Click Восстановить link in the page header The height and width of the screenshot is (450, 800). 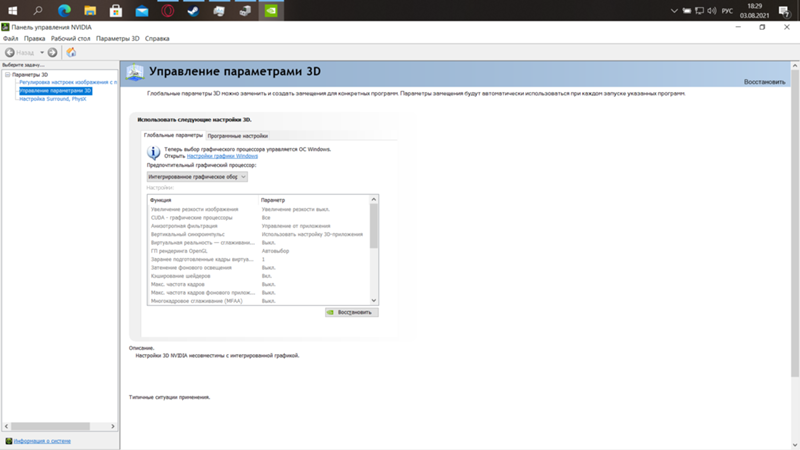click(x=764, y=82)
